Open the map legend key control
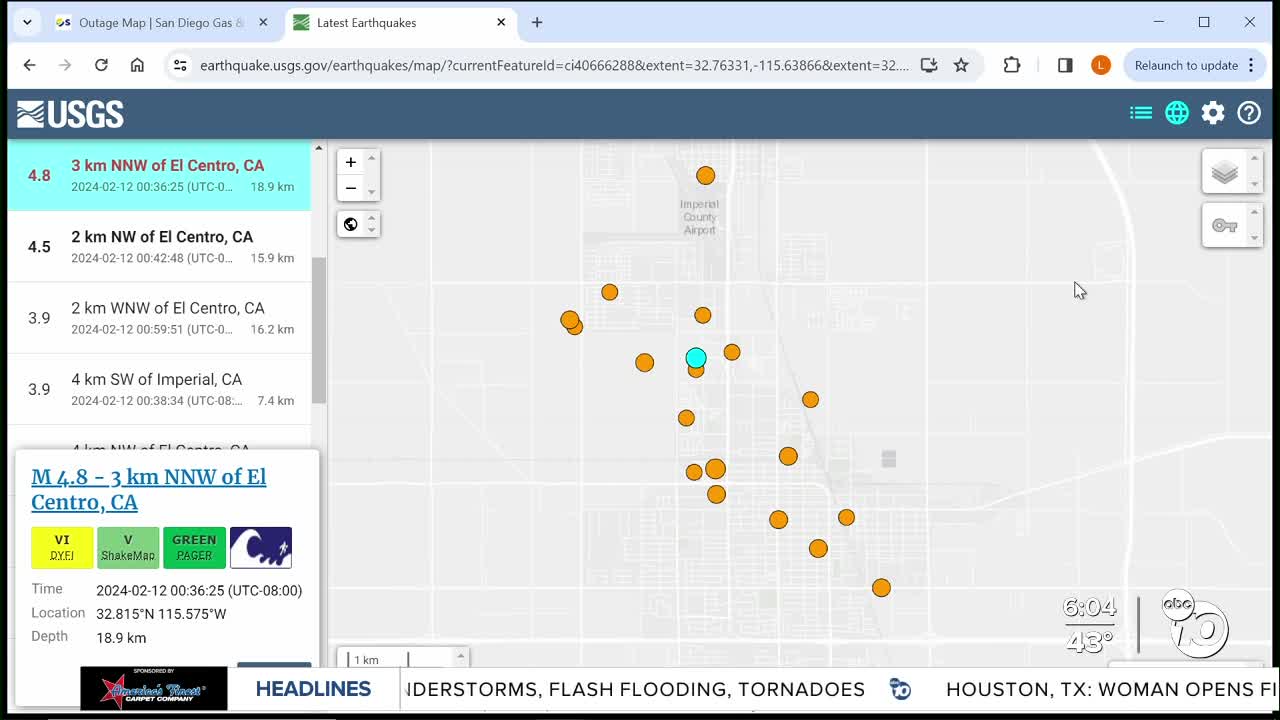The image size is (1280, 720). (1225, 226)
